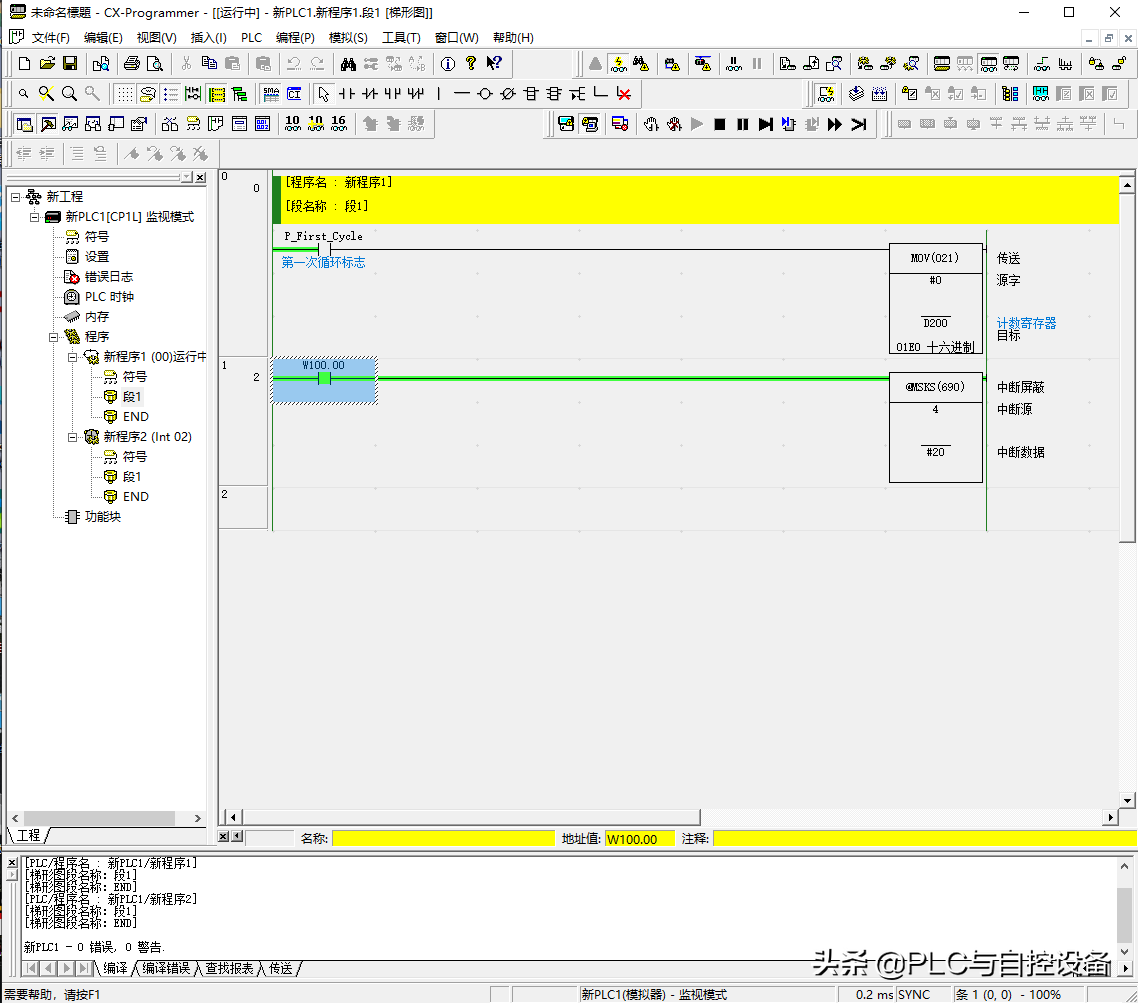Image resolution: width=1138 pixels, height=1003 pixels.
Task: Click the binoculars Find icon
Action: [x=348, y=64]
